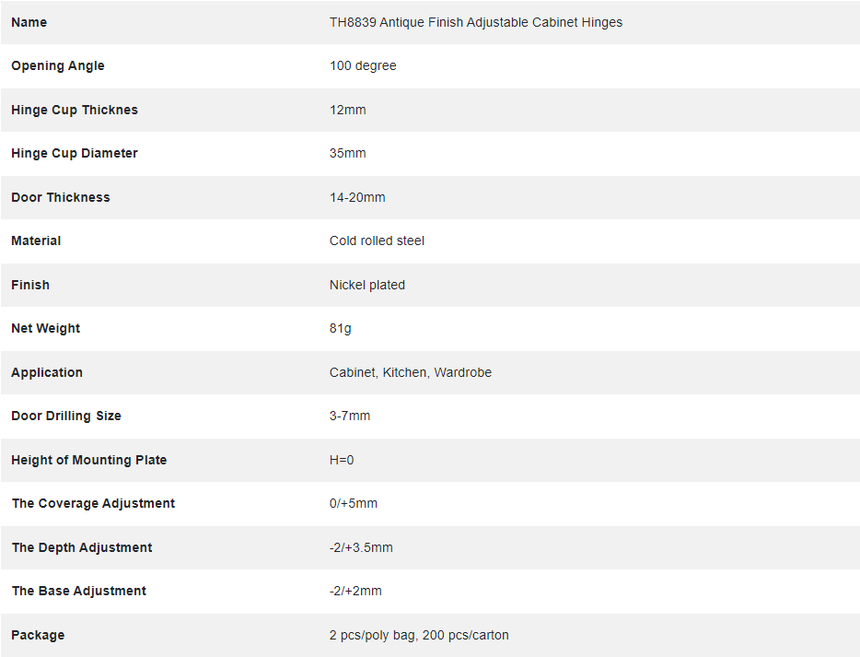Screen dimensions: 860x657
Task: Click the 100 degree value
Action: pos(363,66)
